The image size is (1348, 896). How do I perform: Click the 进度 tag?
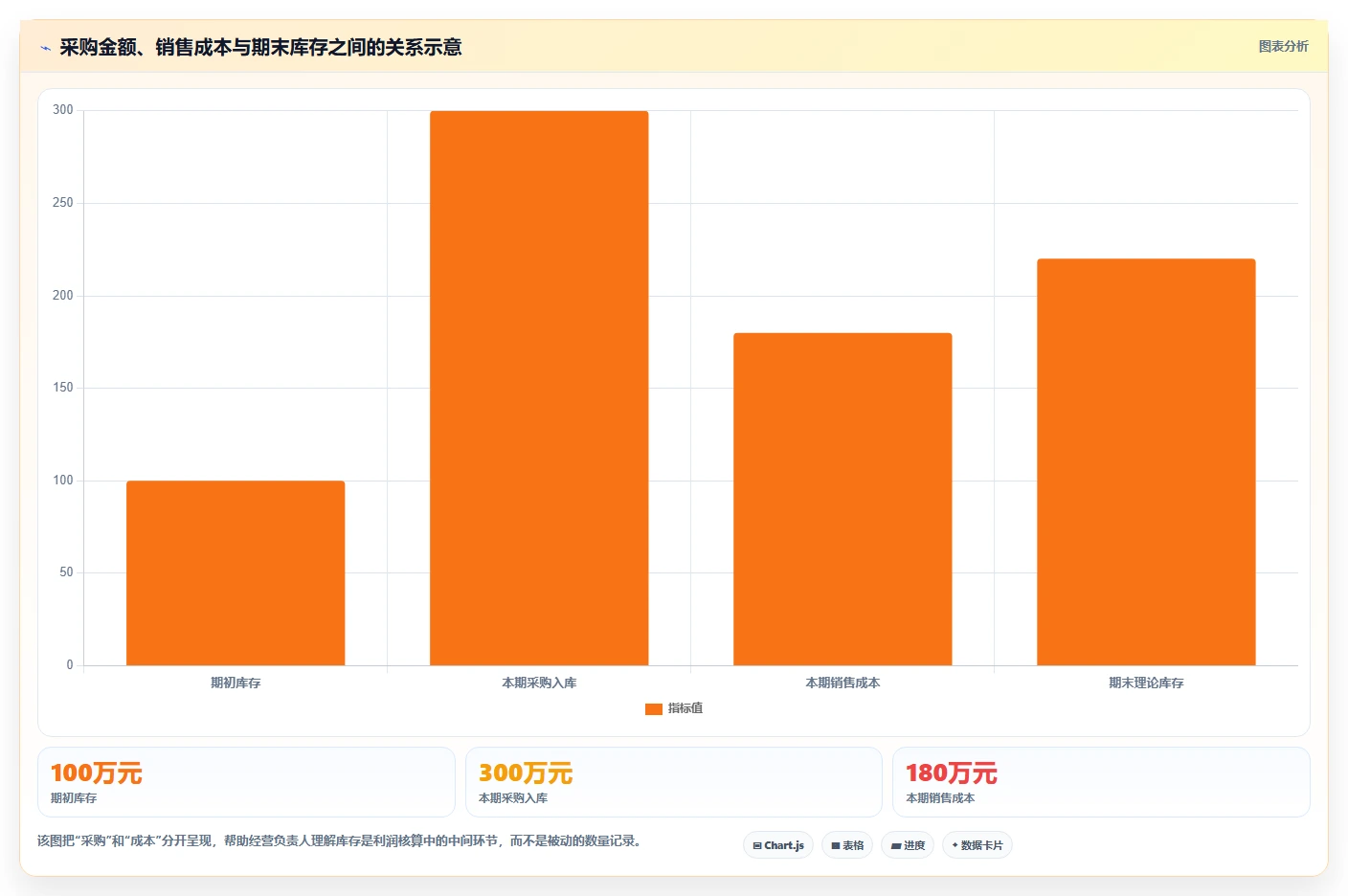tap(908, 845)
